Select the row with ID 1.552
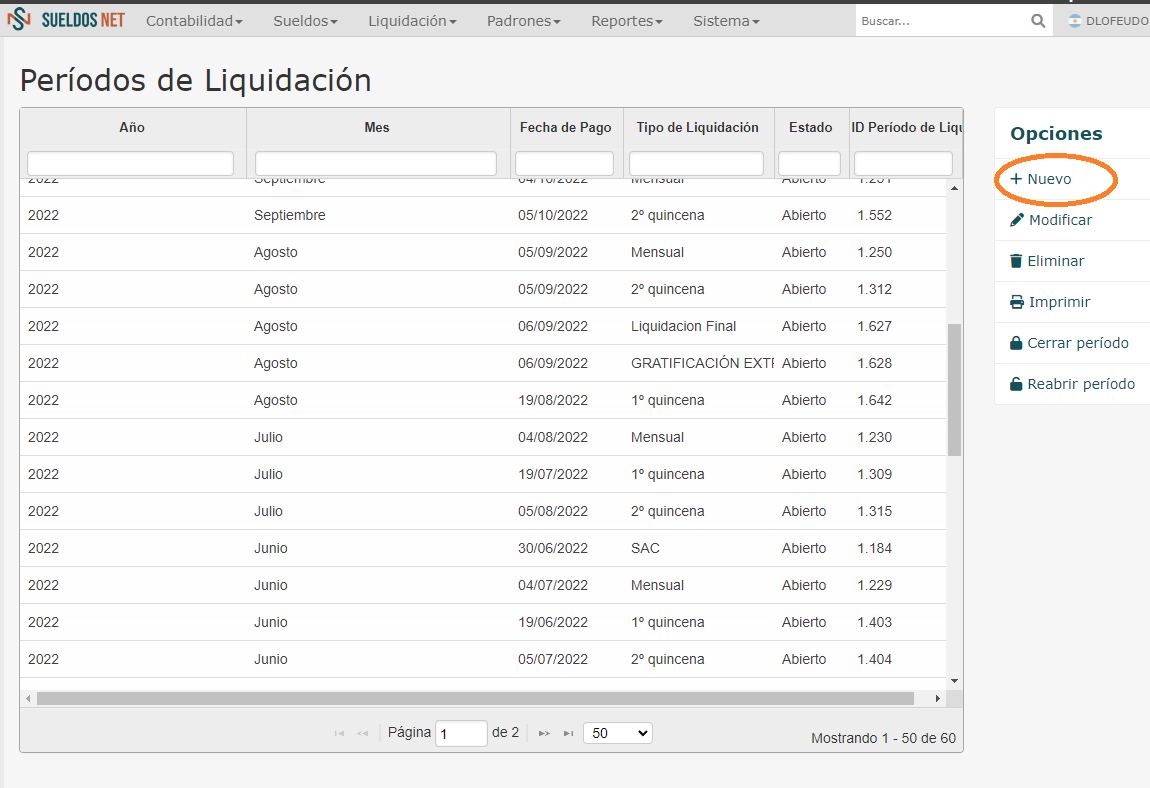Image resolution: width=1150 pixels, height=788 pixels. 483,216
